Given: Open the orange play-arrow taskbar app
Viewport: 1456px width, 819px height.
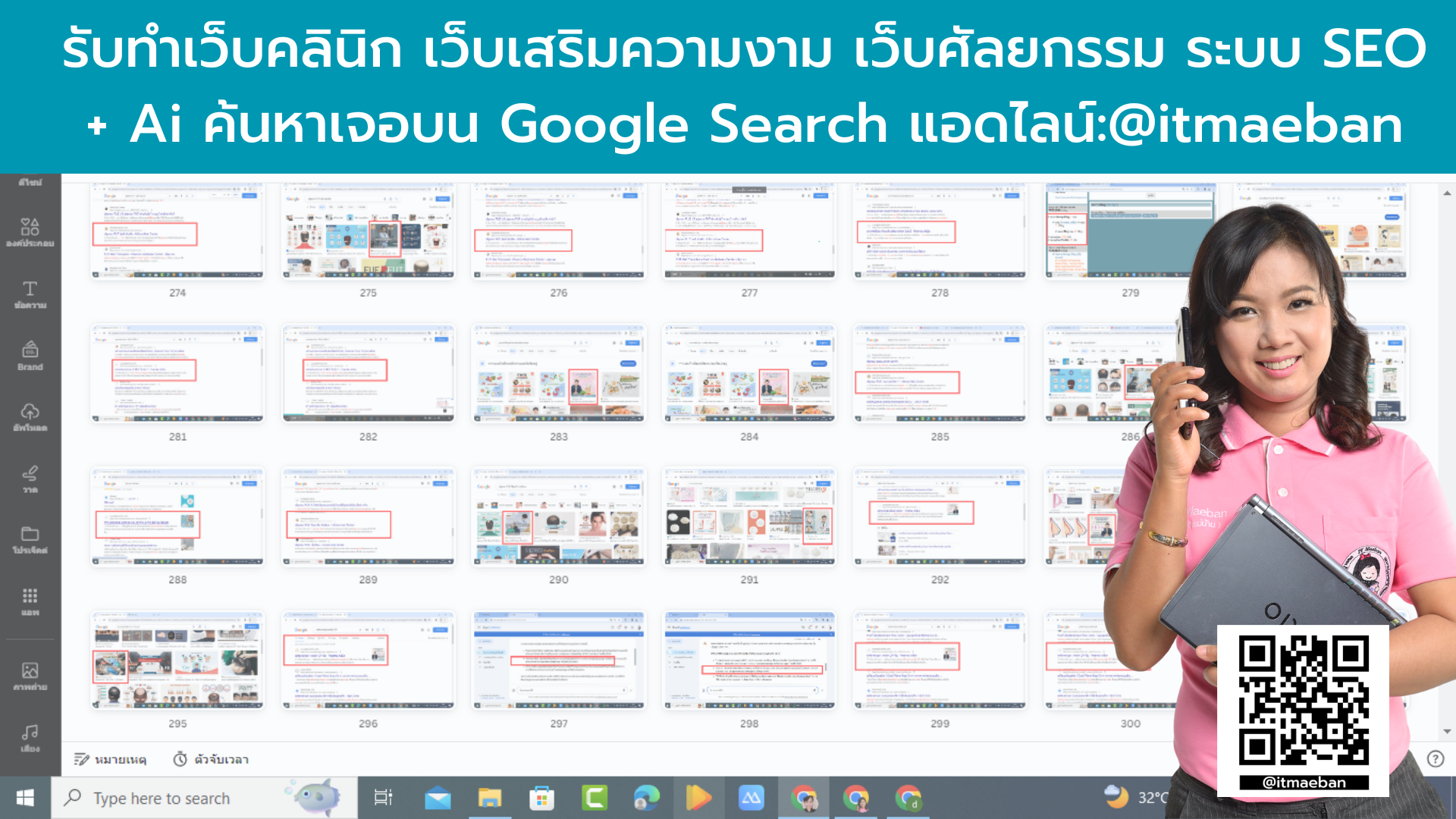Looking at the screenshot, I should coord(698,798).
